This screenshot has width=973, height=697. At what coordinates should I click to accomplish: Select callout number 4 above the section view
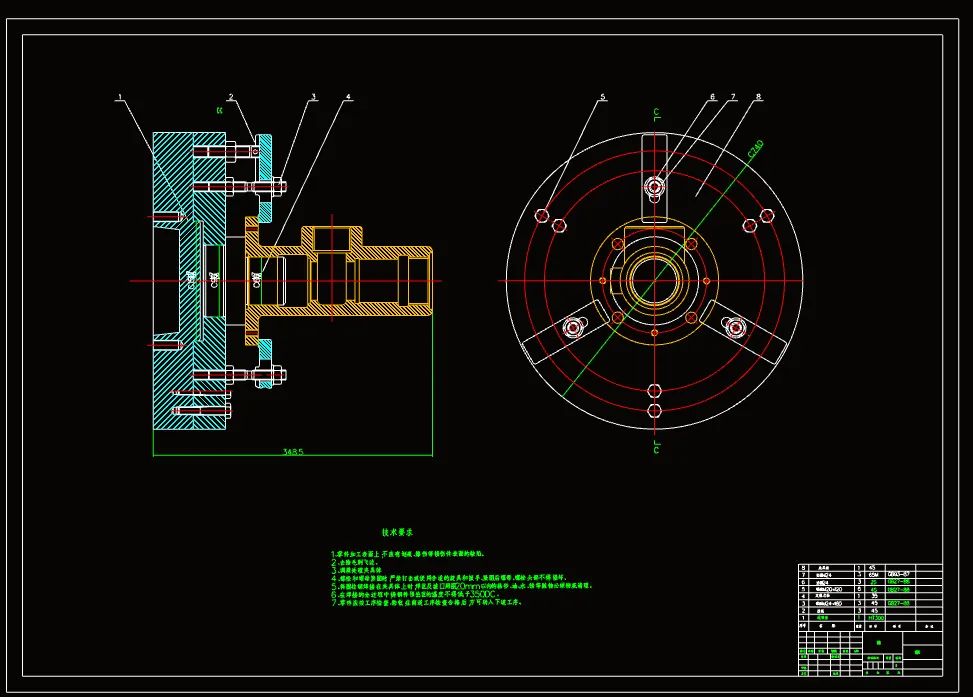click(x=348, y=97)
